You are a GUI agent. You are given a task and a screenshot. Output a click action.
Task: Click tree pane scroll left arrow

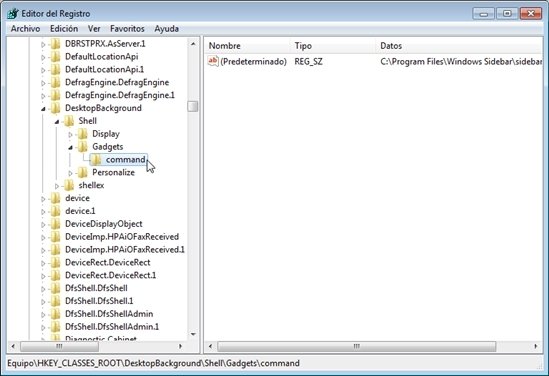(x=13, y=346)
